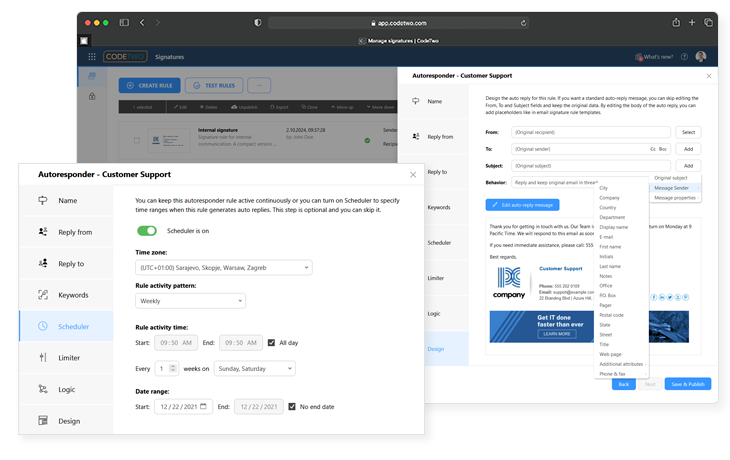This screenshot has height=460, width=730.
Task: Open the weekdays dropdown showing Sunday, Saturday
Action: tap(254, 368)
